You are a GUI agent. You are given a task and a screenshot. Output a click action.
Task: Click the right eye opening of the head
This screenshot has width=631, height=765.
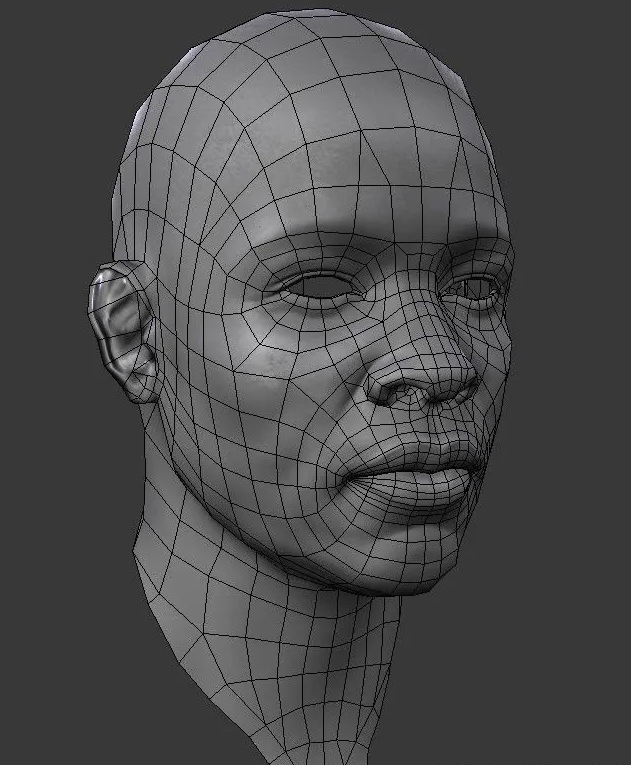coord(478,290)
